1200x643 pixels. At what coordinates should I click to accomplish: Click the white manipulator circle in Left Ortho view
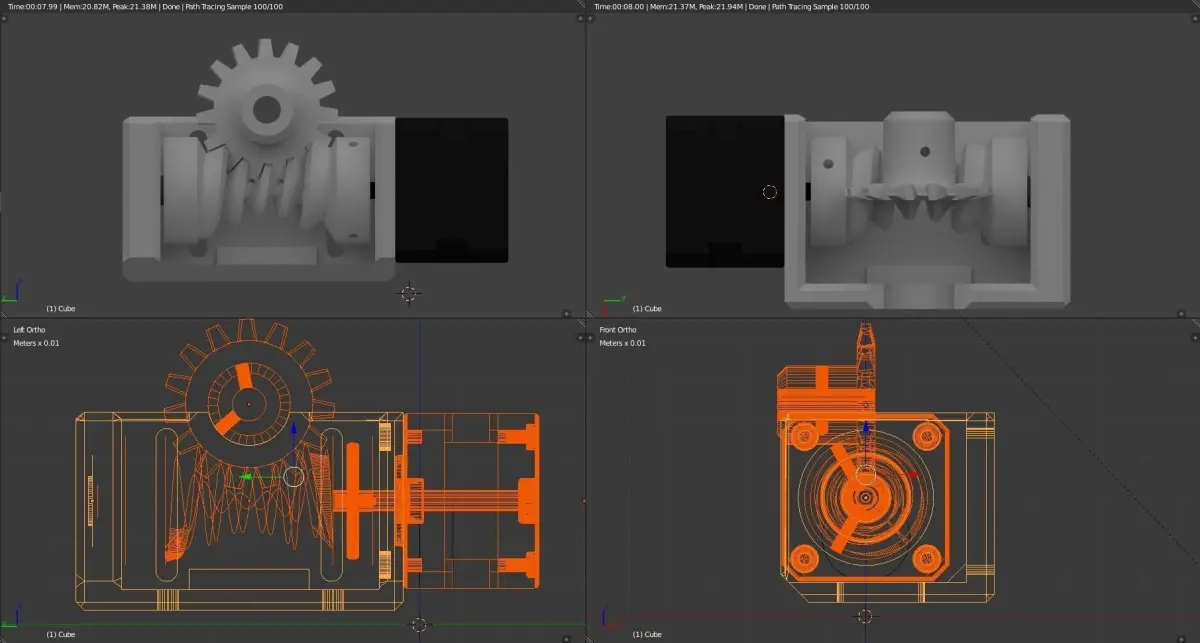click(293, 476)
